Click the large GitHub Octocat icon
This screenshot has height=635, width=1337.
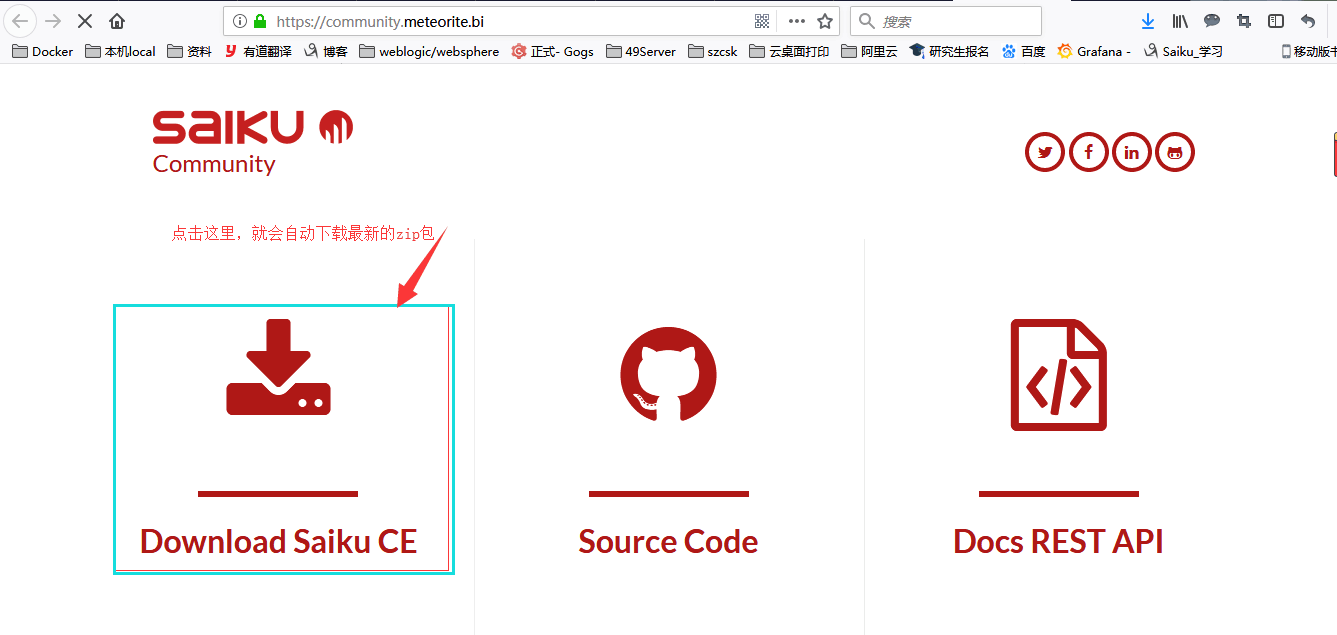[668, 375]
